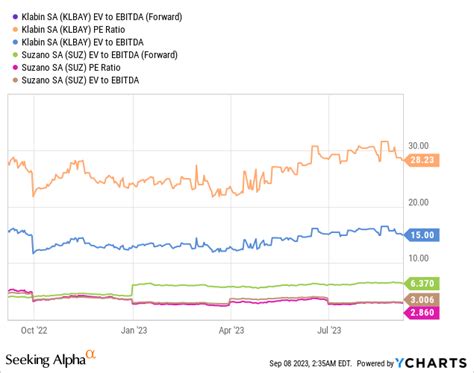Click the purple Klabin EV to EBITDA Forward legend dot
Image resolution: width=474 pixels, height=373 pixels.
(15, 17)
